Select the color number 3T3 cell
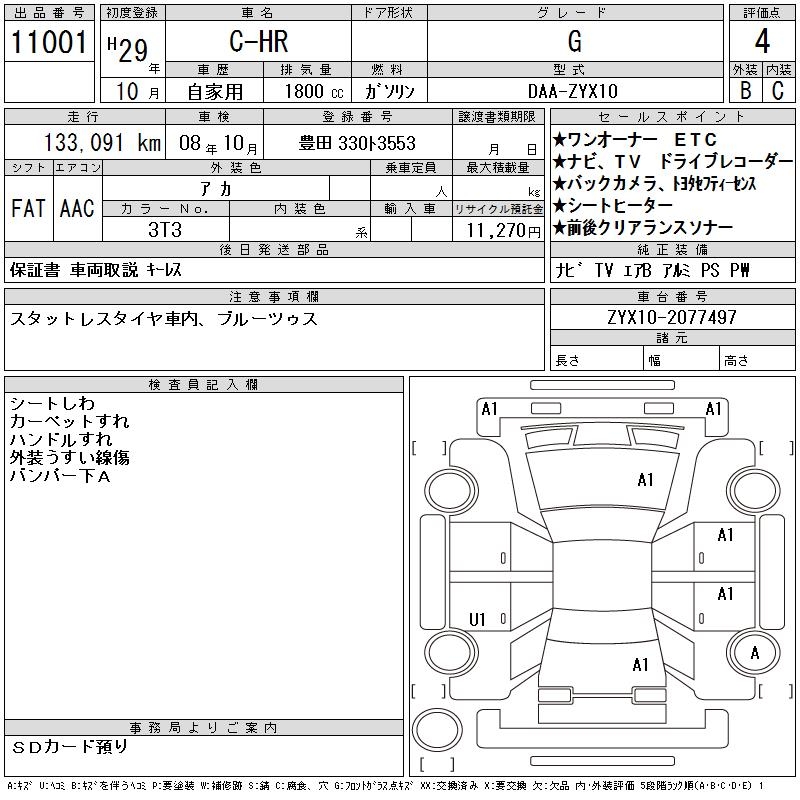This screenshot has height=800, width=800. pyautogui.click(x=166, y=230)
